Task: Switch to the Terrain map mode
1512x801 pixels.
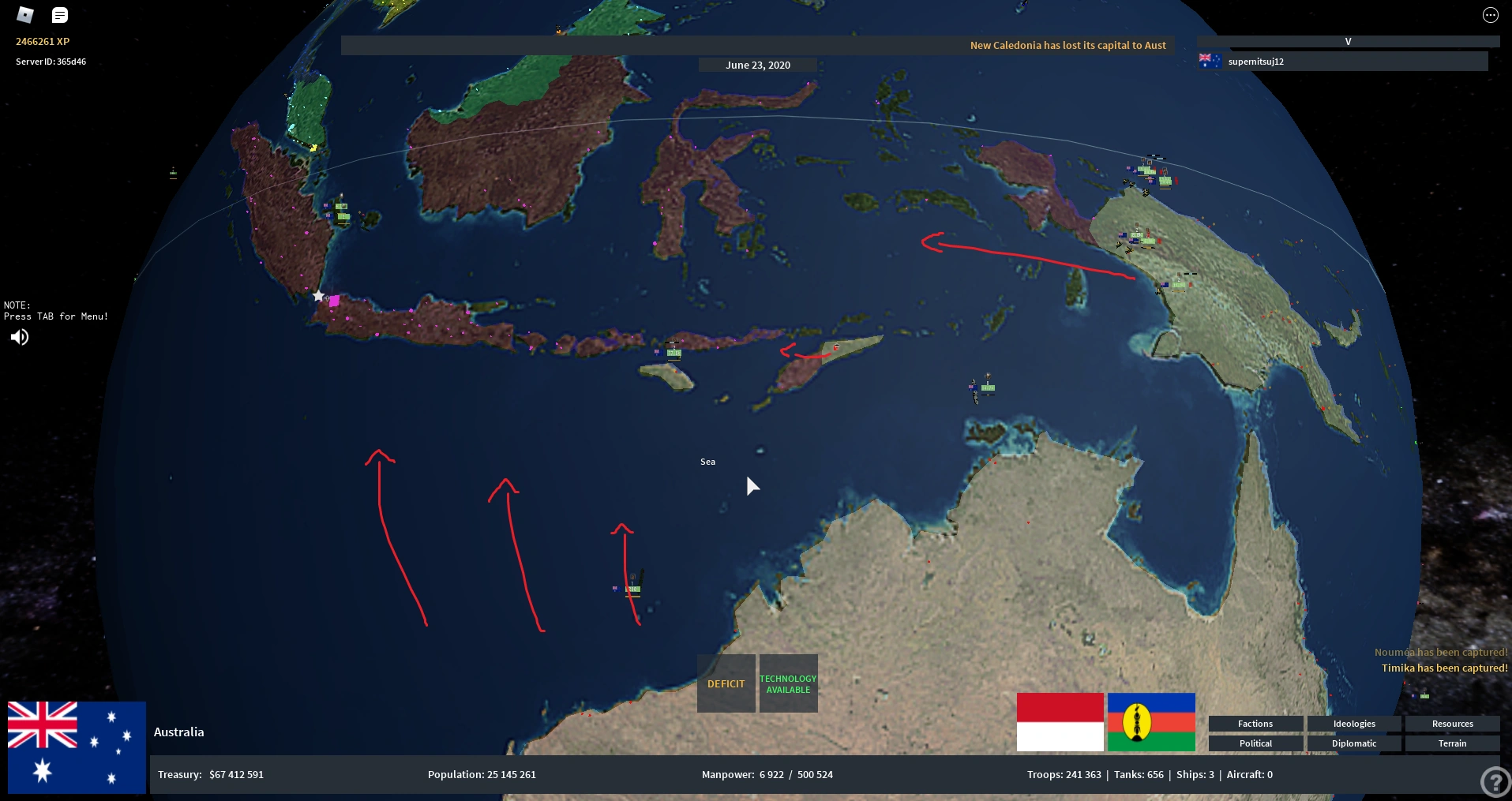Action: point(1453,743)
